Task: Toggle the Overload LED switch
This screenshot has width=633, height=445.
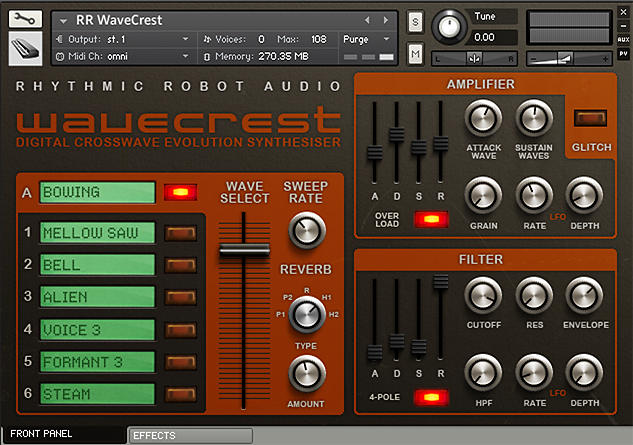Action: coord(431,219)
